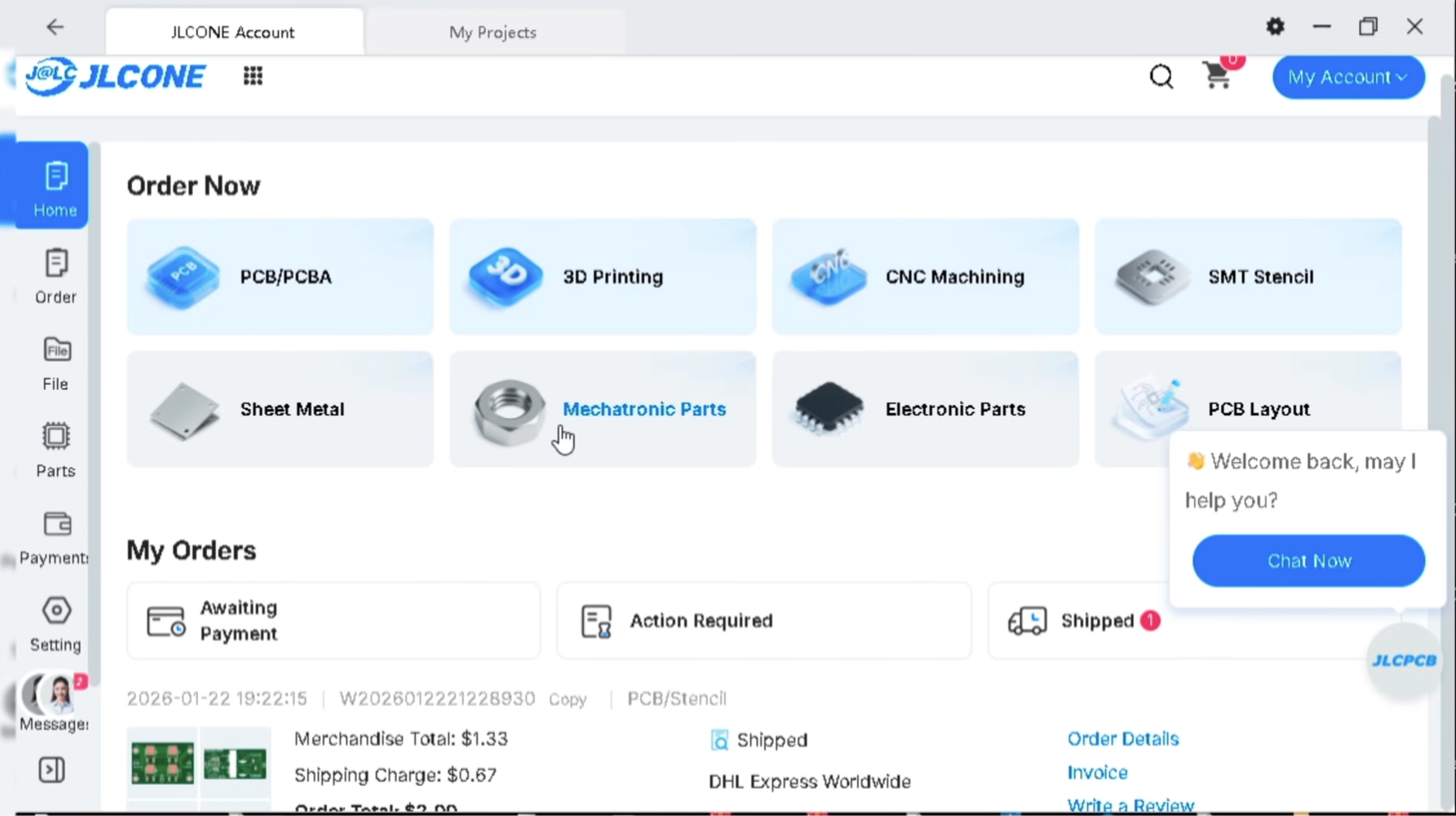Viewport: 1456px width, 816px height.
Task: Collapse the sidebar panel icon
Action: (52, 770)
